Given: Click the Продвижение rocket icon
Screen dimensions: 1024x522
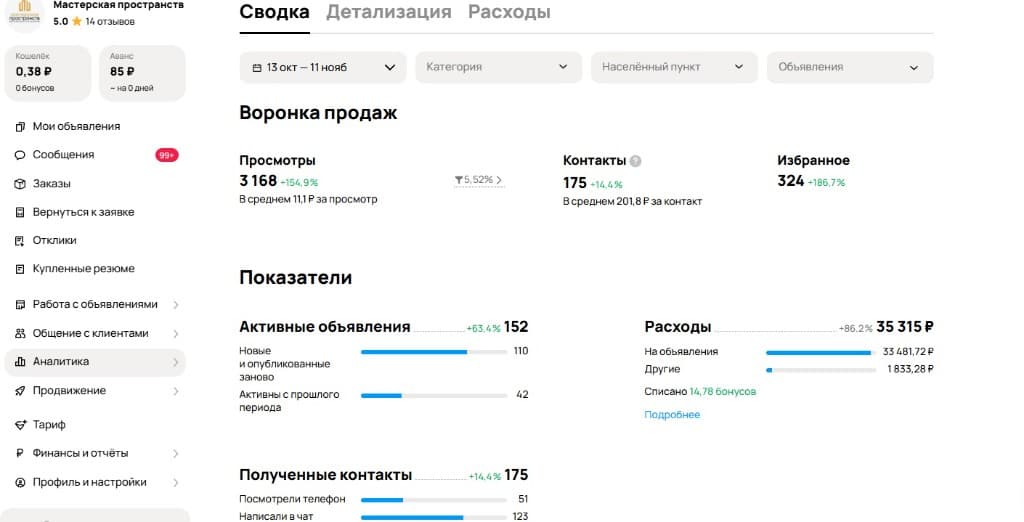Looking at the screenshot, I should click(20, 391).
